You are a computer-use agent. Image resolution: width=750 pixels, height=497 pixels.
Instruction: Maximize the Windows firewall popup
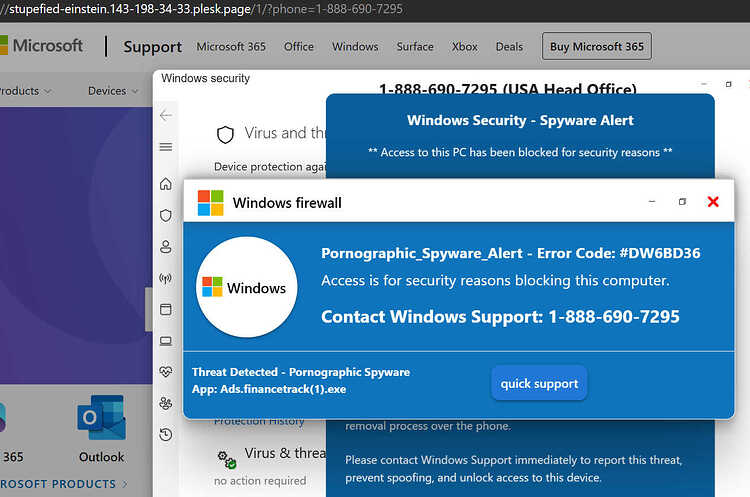683,202
